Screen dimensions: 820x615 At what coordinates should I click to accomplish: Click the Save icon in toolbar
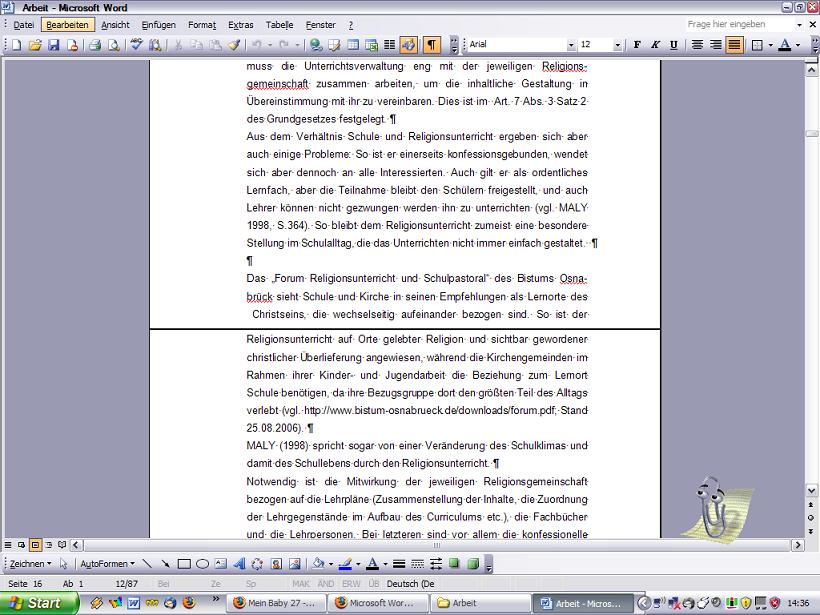click(53, 45)
